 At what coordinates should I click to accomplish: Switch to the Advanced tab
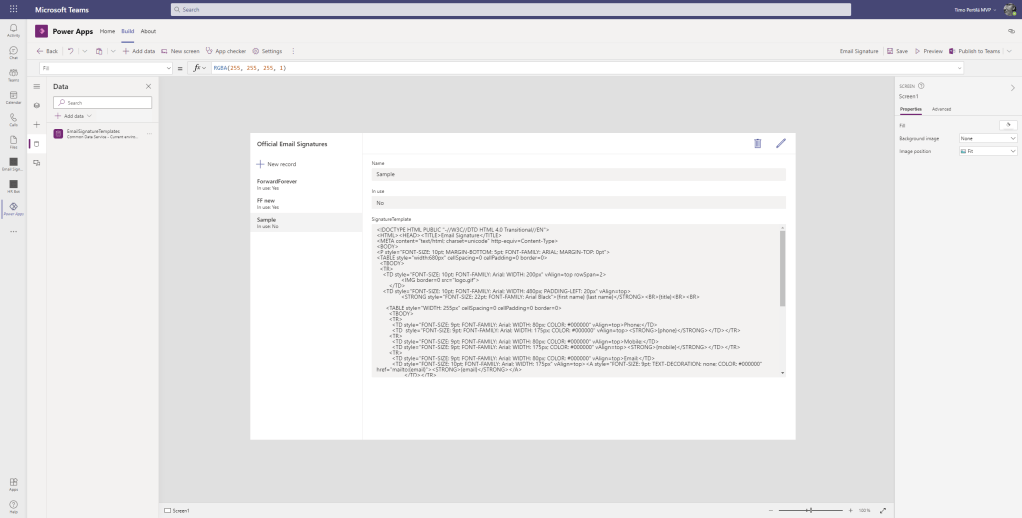tap(941, 109)
